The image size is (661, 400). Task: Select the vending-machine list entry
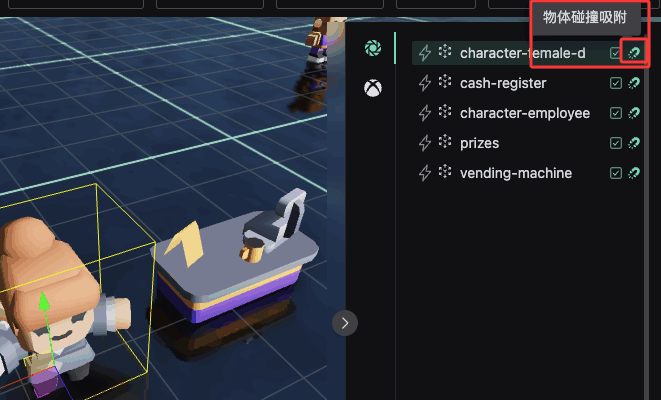point(515,173)
